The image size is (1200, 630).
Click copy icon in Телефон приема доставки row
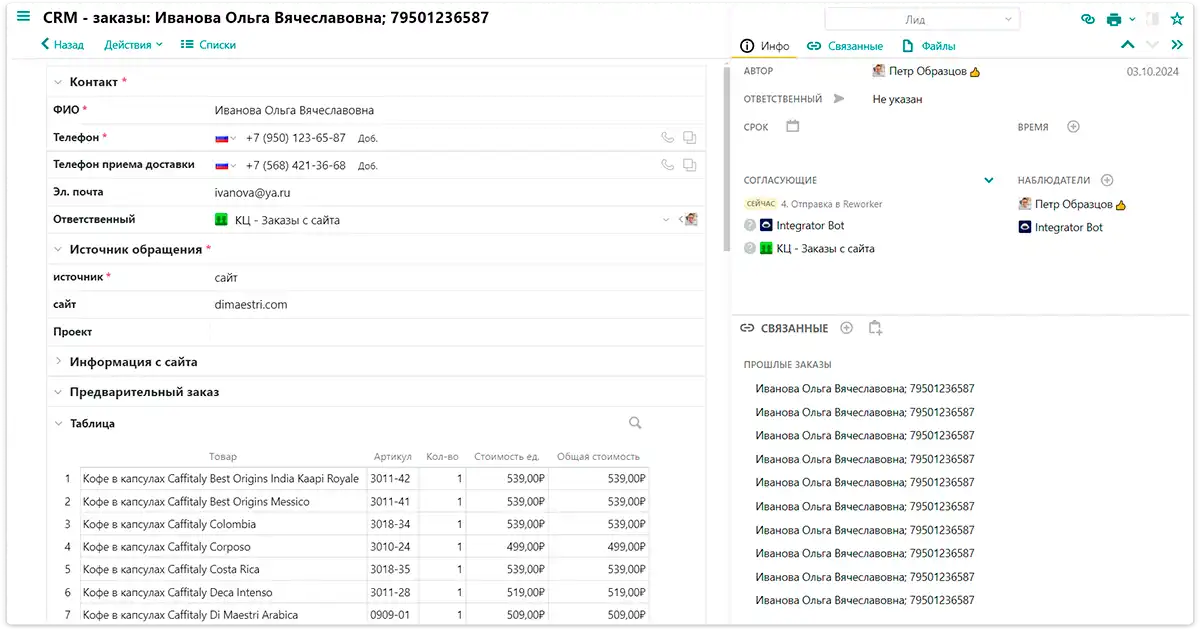pyautogui.click(x=690, y=165)
